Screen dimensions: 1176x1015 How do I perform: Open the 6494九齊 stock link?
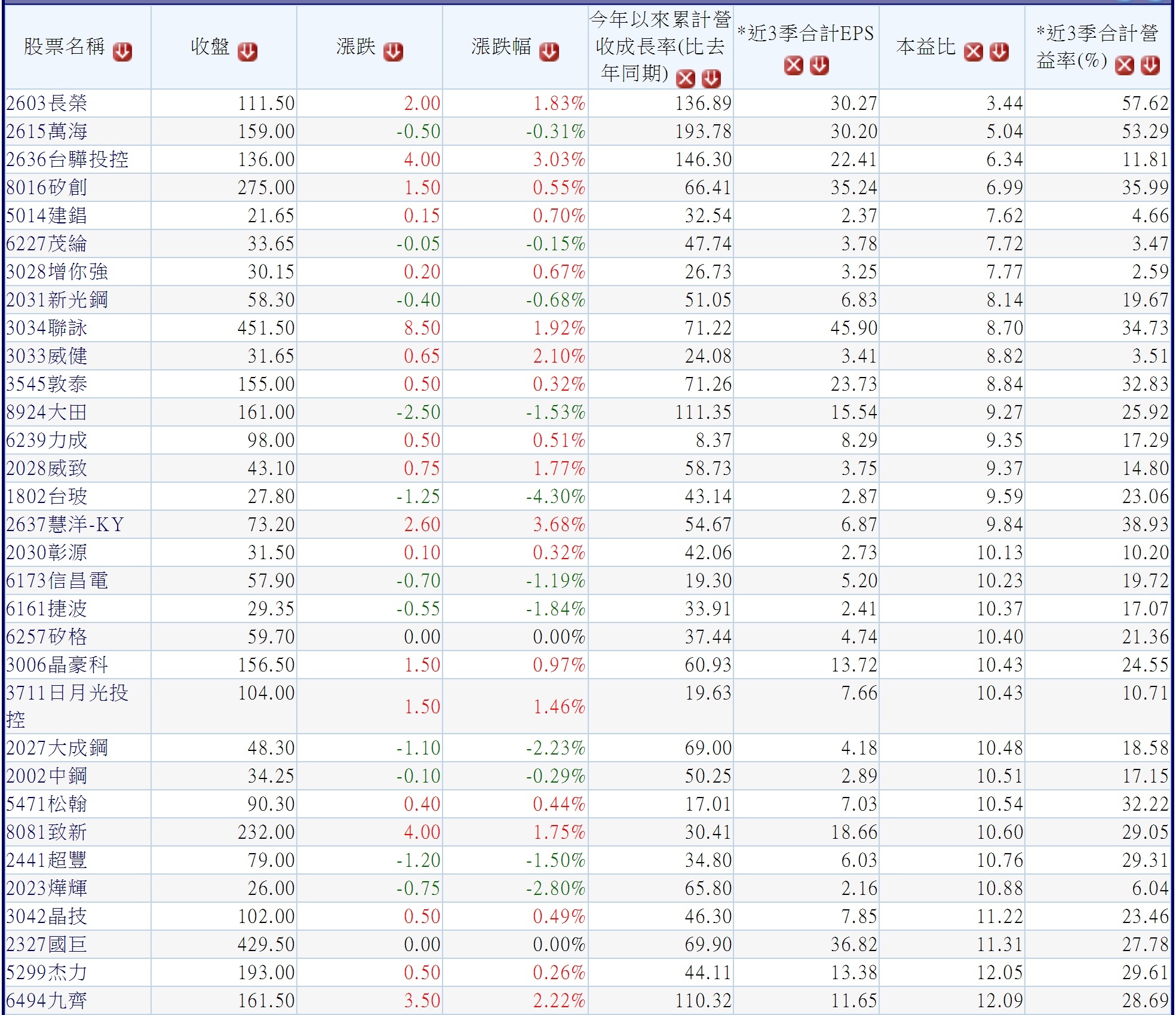pos(47,1001)
